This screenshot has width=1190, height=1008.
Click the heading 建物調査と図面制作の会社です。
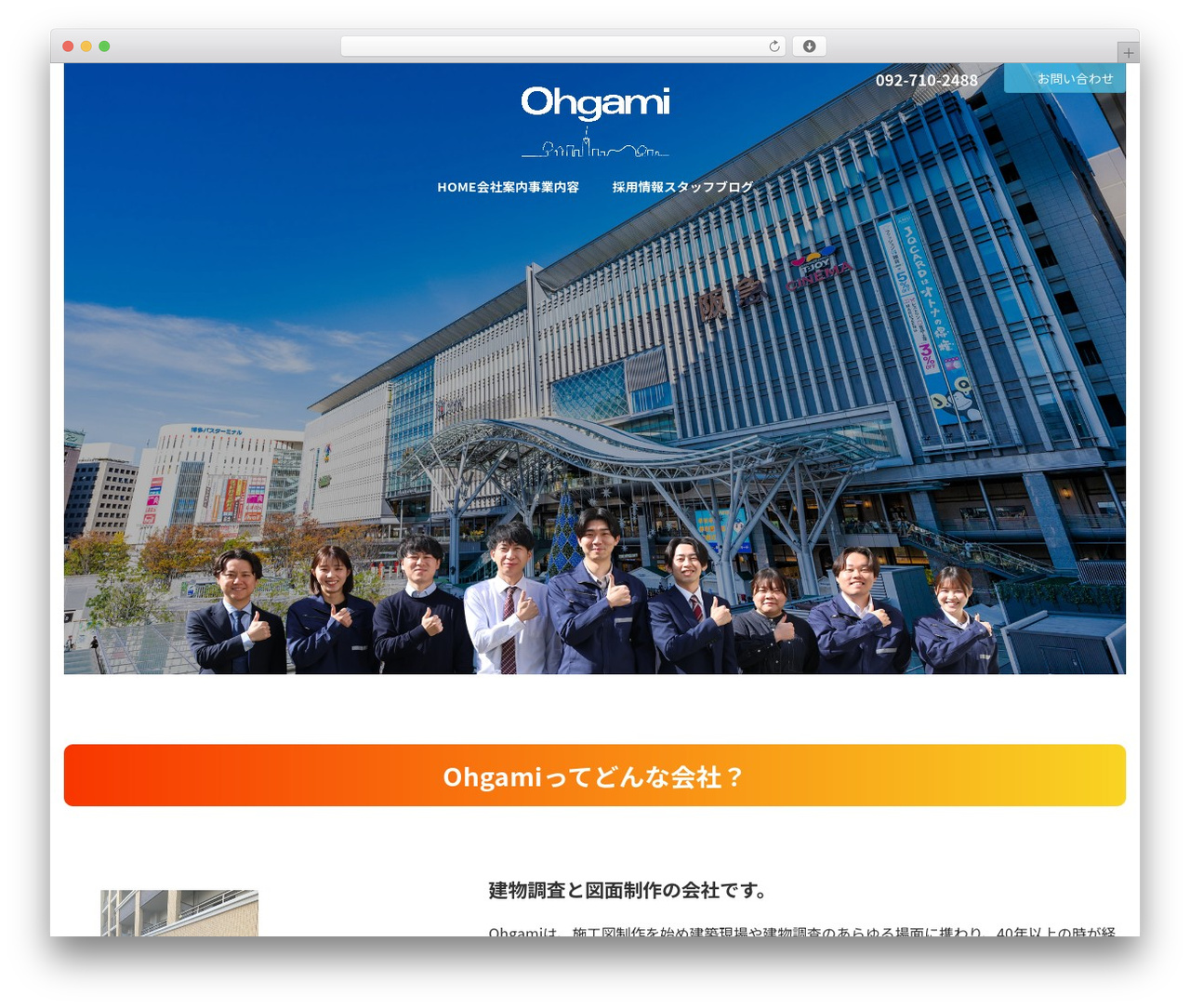click(x=629, y=891)
